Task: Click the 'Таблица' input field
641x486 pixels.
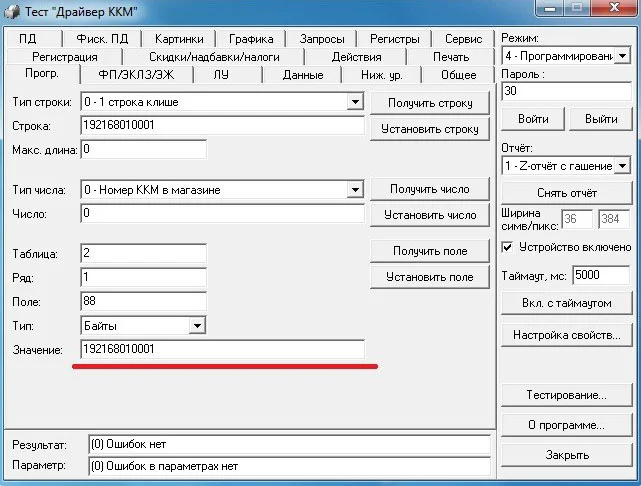Action: [x=143, y=253]
